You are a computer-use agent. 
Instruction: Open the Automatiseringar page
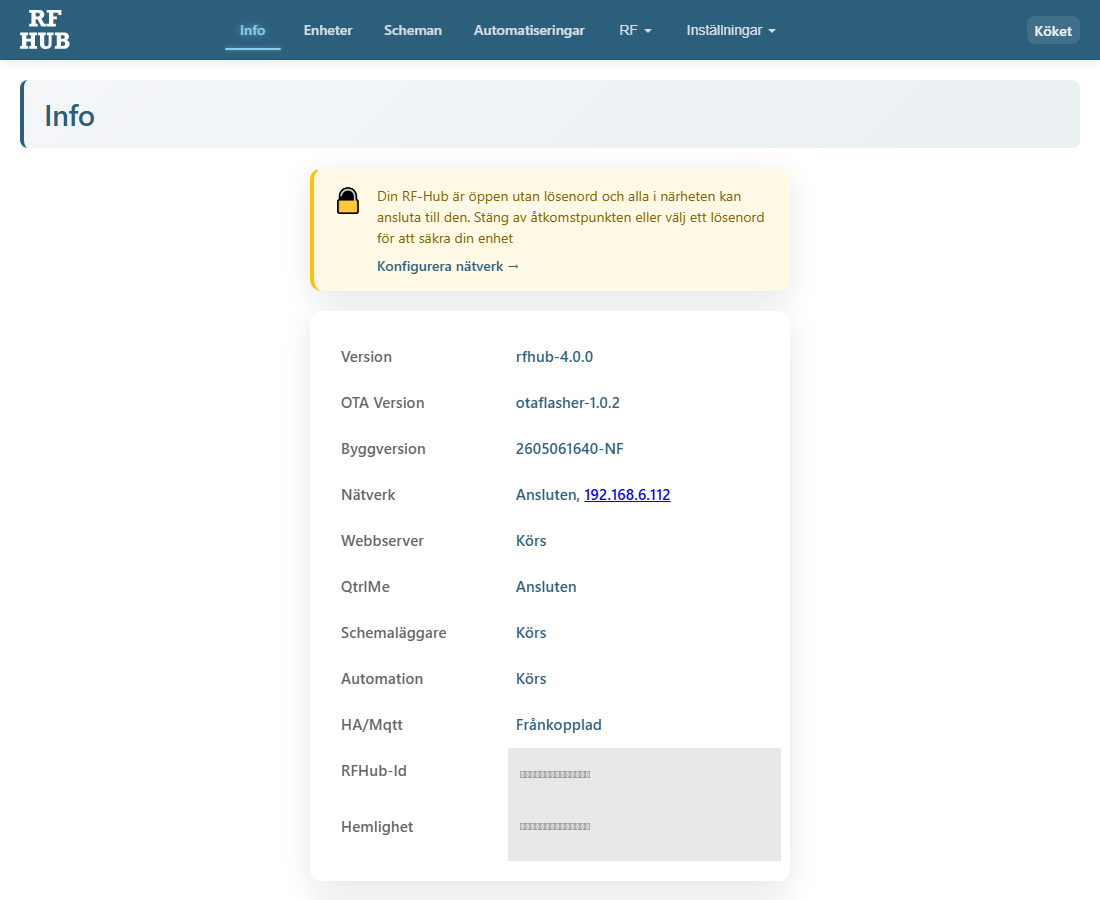529,30
